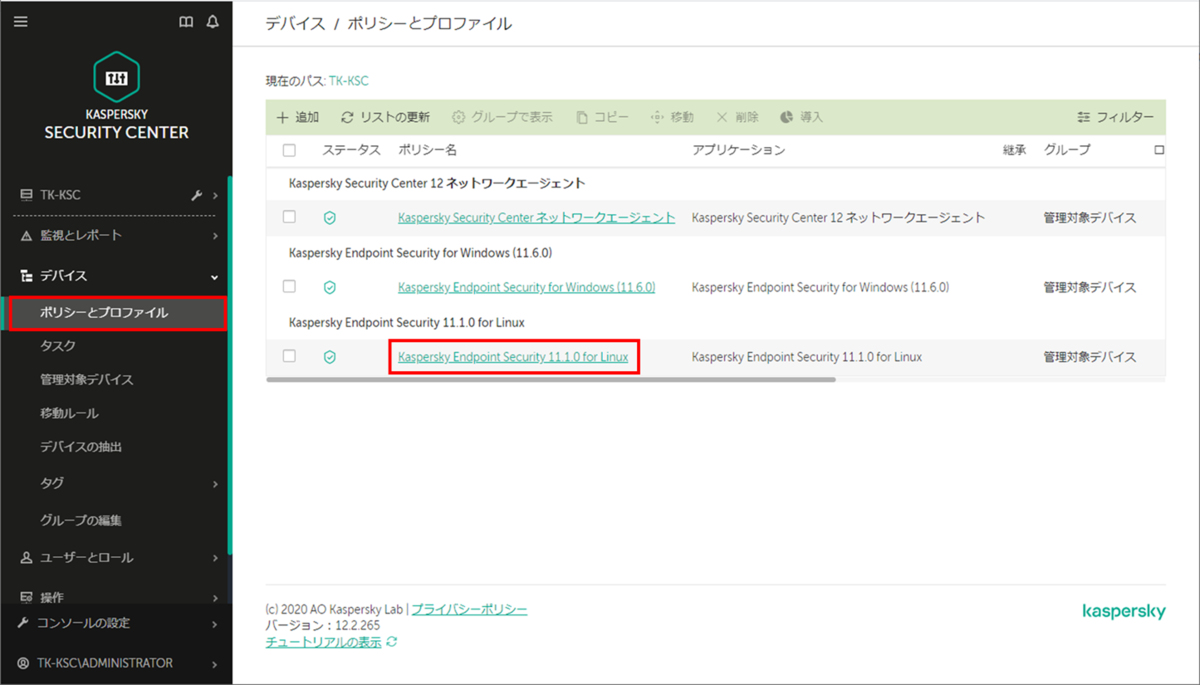Viewport: 1200px width, 685px height.
Task: Click the device tree icon next to デバイス
Action: [x=27, y=276]
